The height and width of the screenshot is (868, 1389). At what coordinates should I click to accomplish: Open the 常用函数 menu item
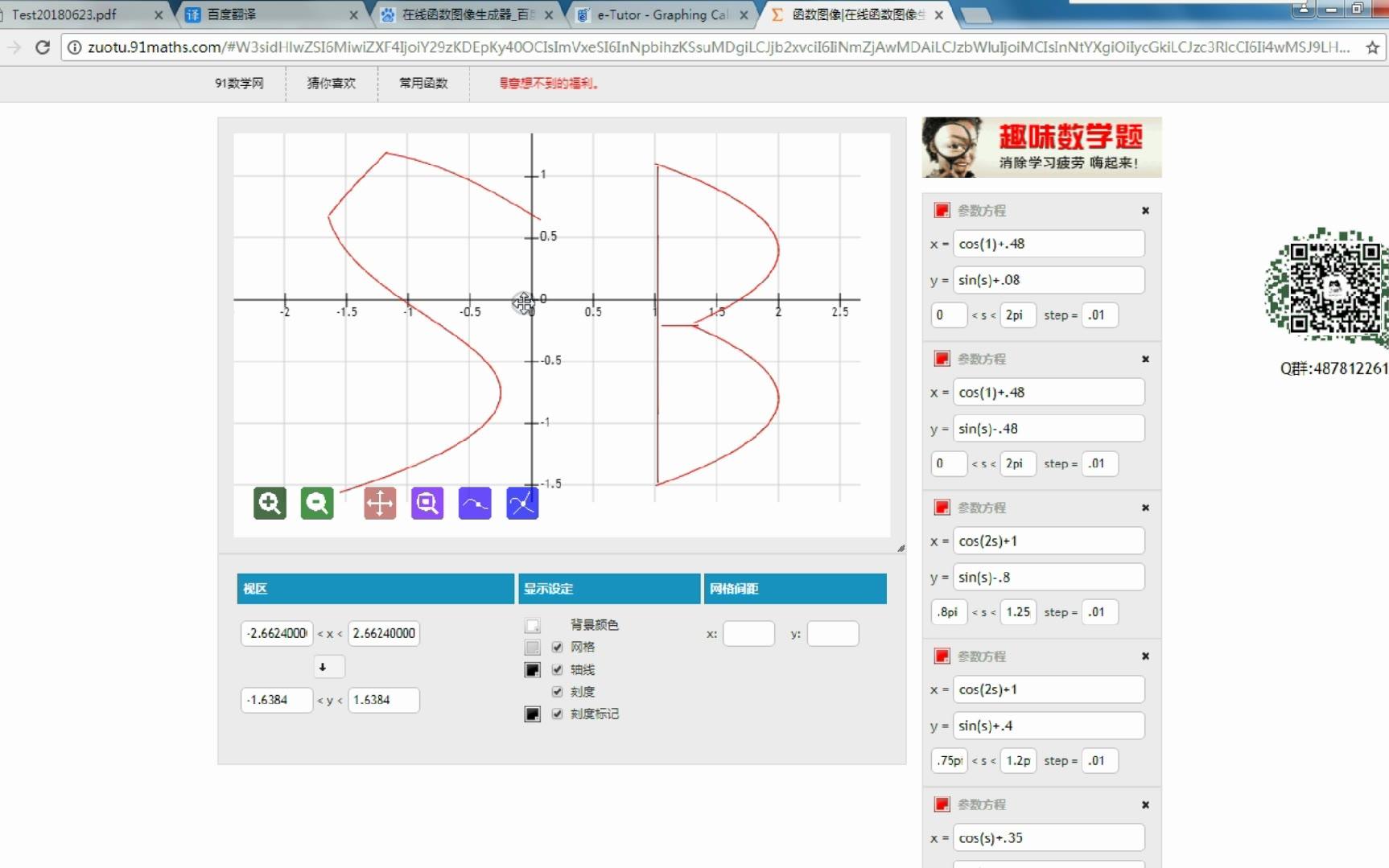coord(423,83)
